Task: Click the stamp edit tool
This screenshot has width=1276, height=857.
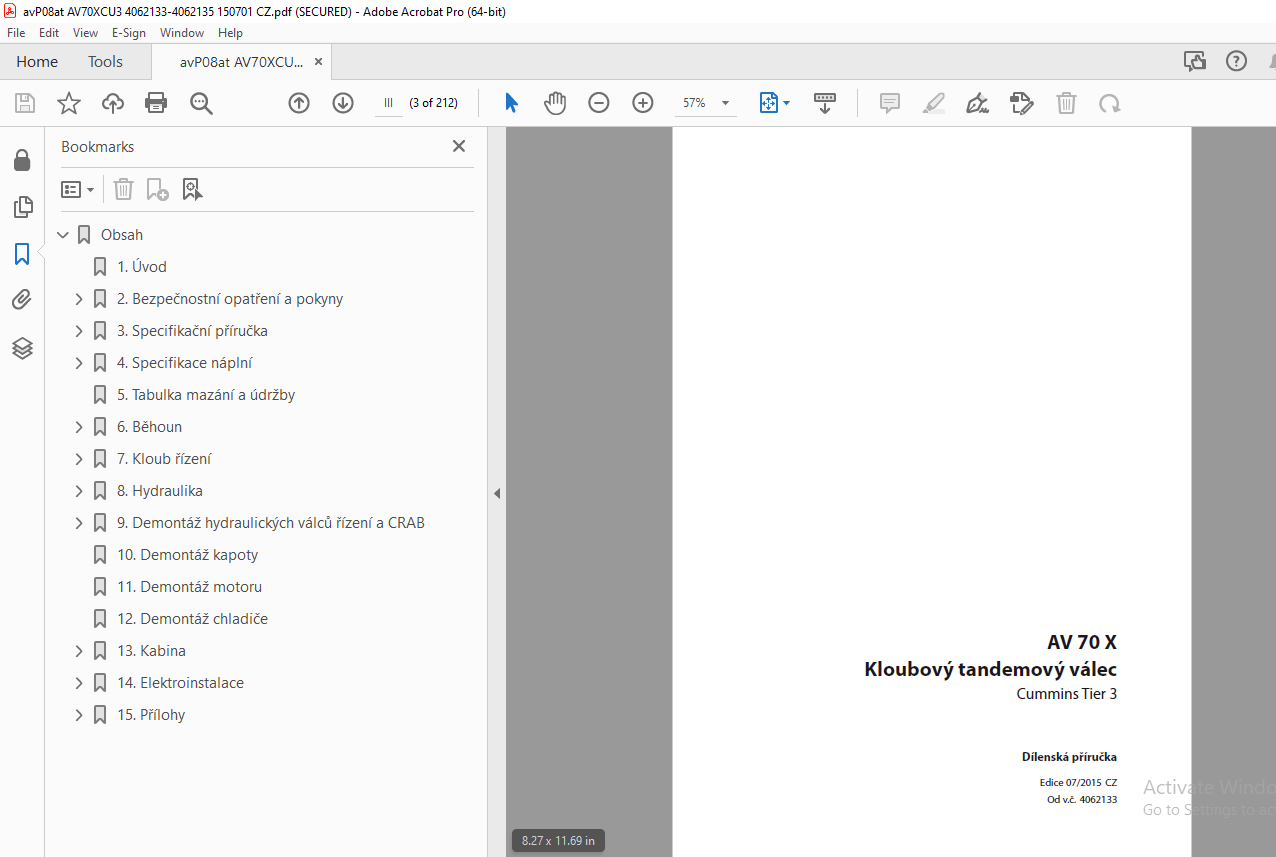Action: pos(1022,103)
